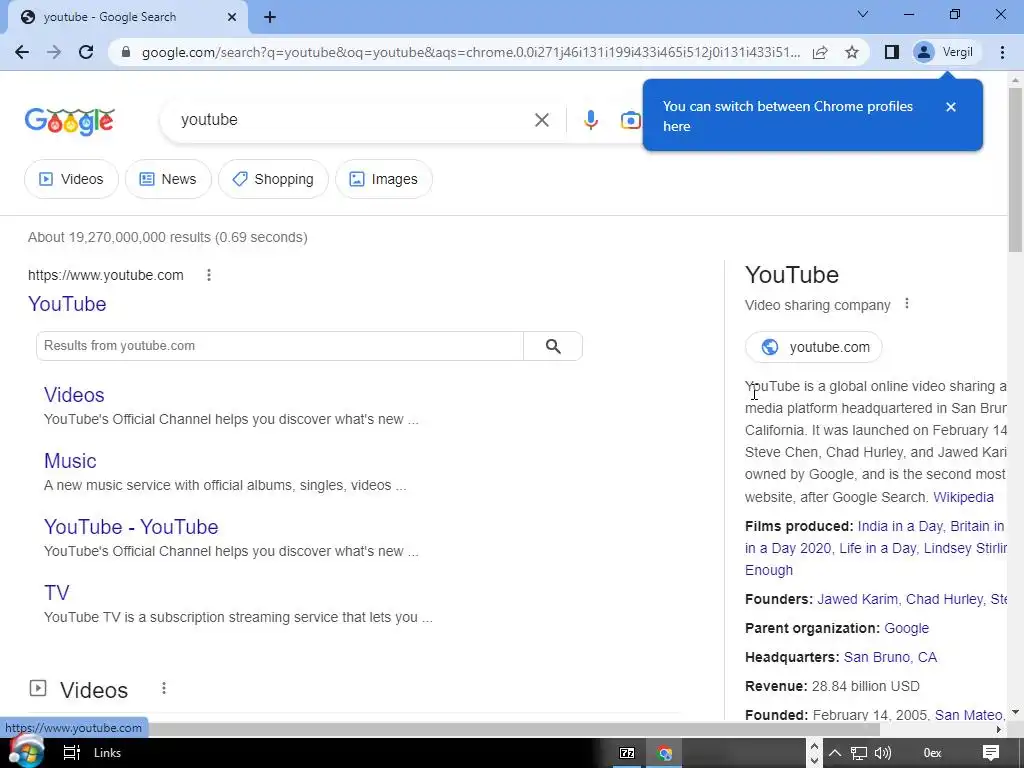This screenshot has width=1024, height=768.
Task: Open the San Mateo founded location link
Action: pyautogui.click(x=968, y=715)
